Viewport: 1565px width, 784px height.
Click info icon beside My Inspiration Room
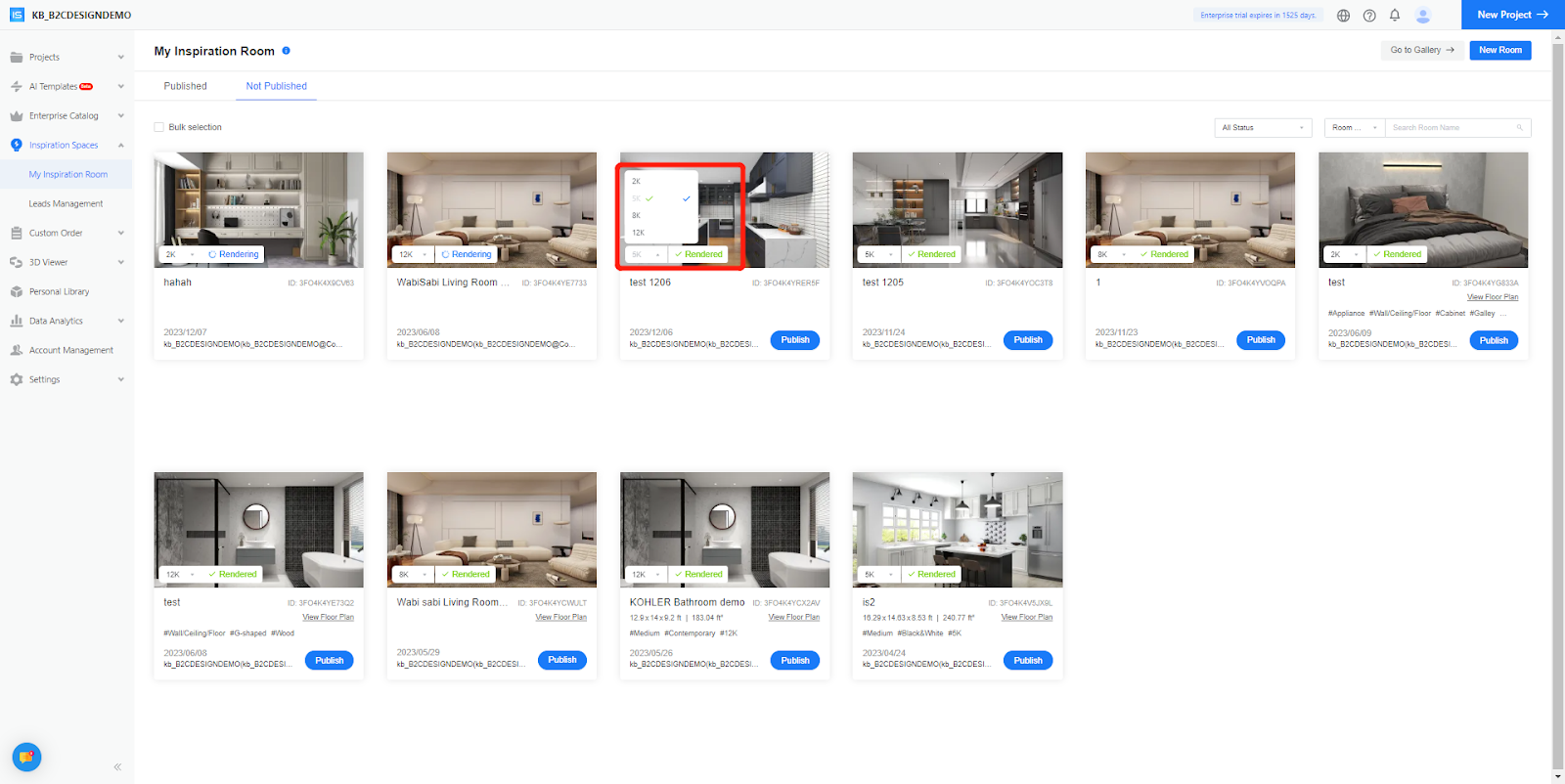click(287, 51)
